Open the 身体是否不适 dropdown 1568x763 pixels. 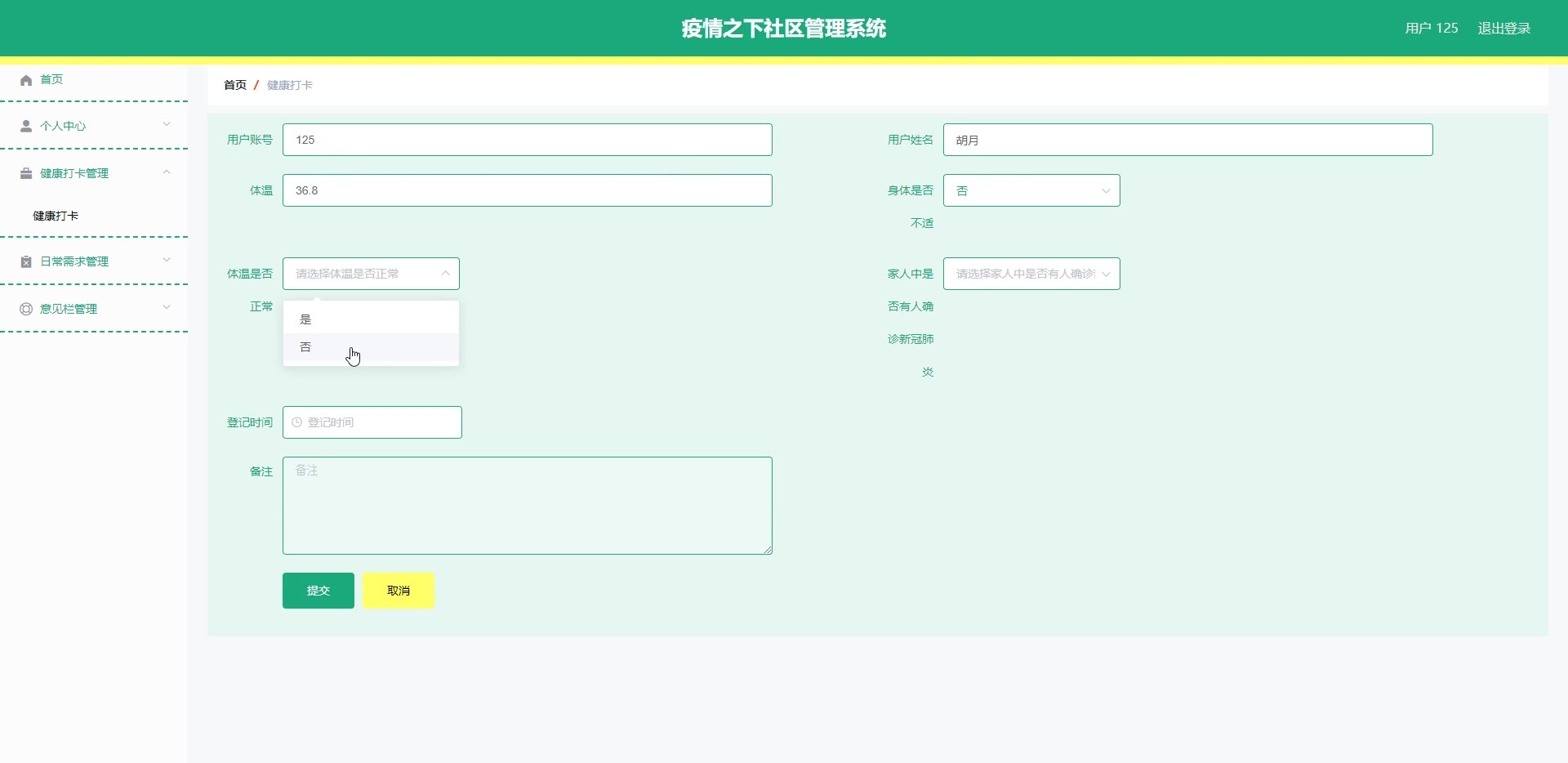pyautogui.click(x=1031, y=190)
